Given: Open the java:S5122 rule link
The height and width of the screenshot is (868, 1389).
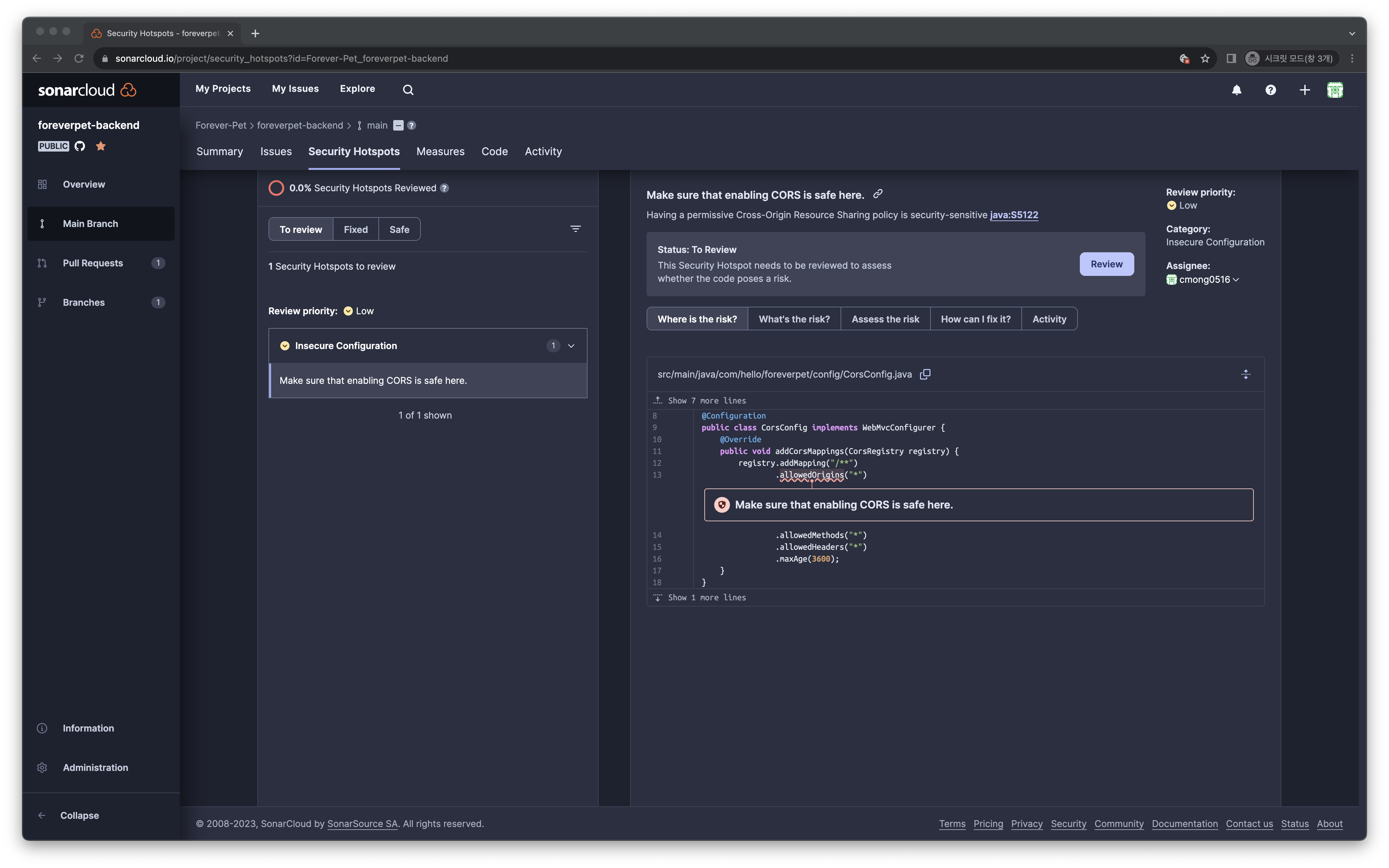Looking at the screenshot, I should click(1014, 215).
